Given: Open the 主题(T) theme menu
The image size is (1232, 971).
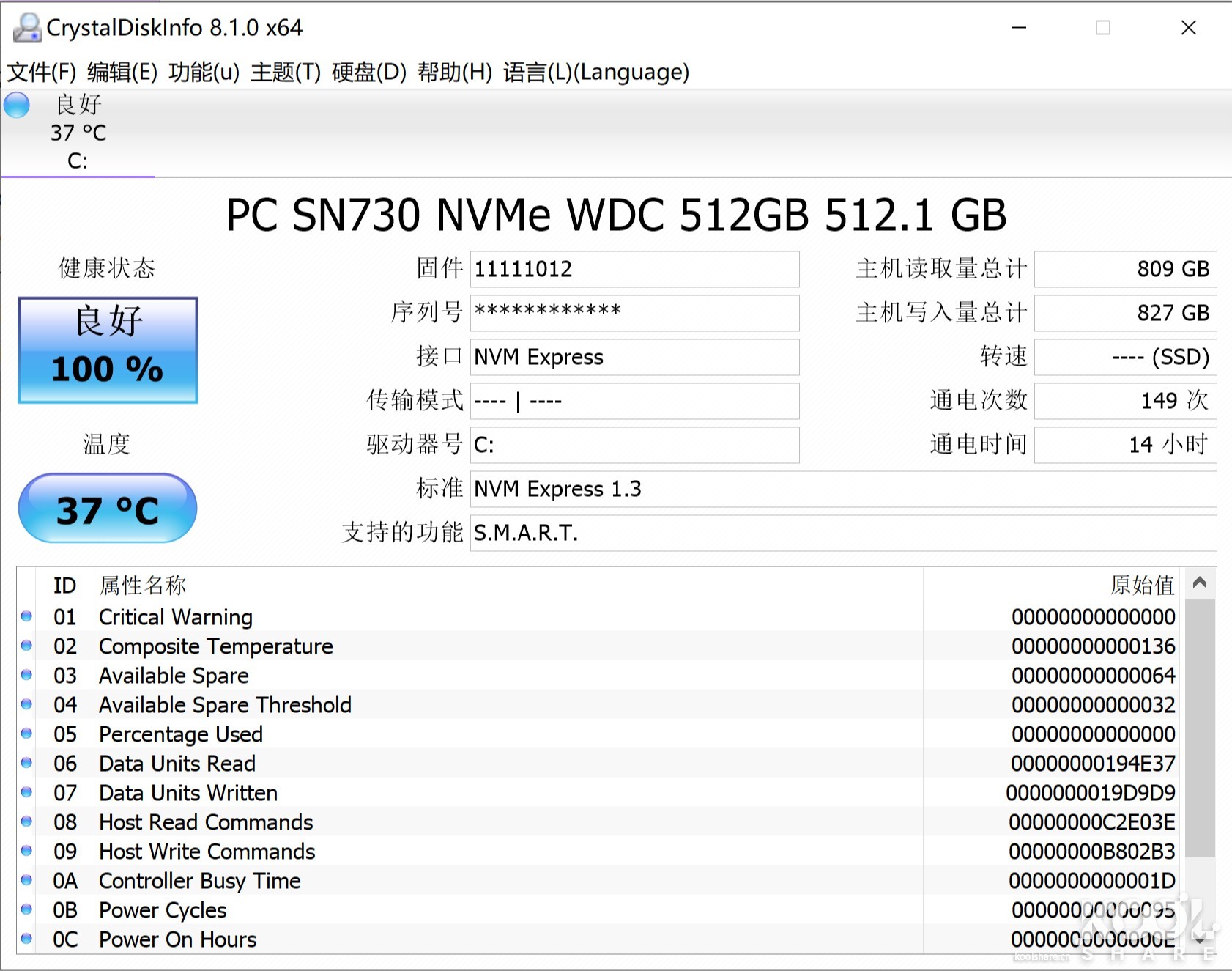Looking at the screenshot, I should tap(285, 73).
